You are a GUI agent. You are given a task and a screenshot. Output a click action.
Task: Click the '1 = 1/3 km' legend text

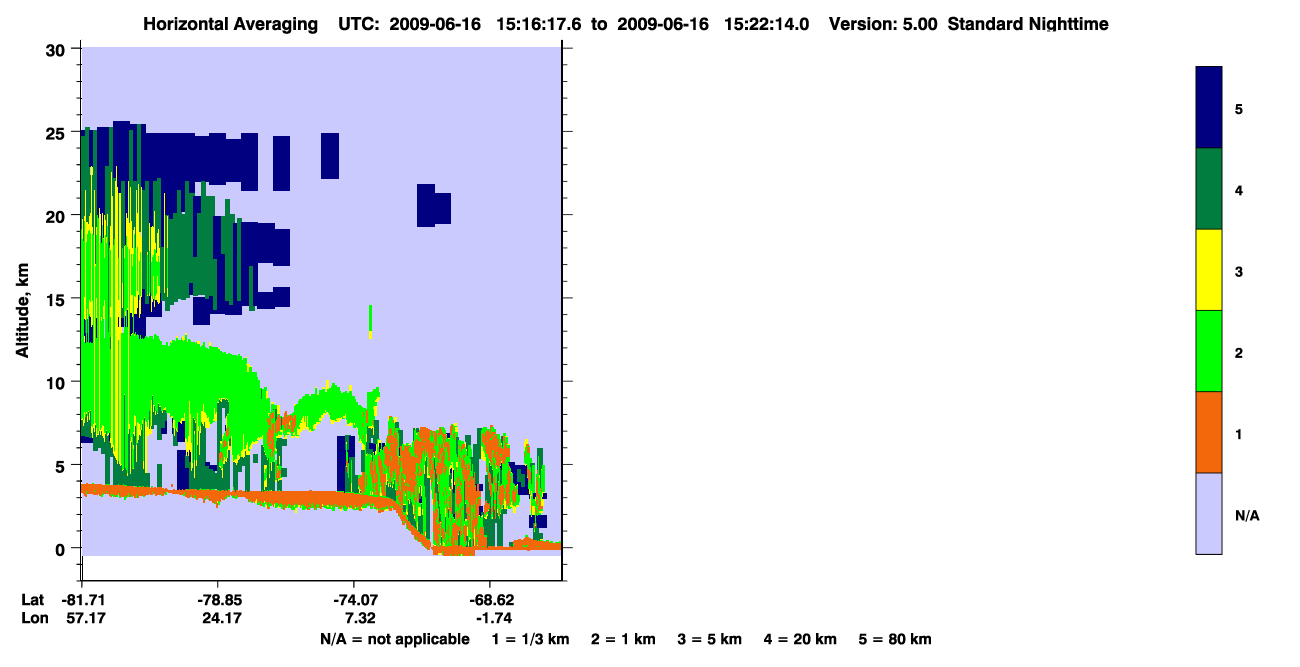pyautogui.click(x=530, y=639)
